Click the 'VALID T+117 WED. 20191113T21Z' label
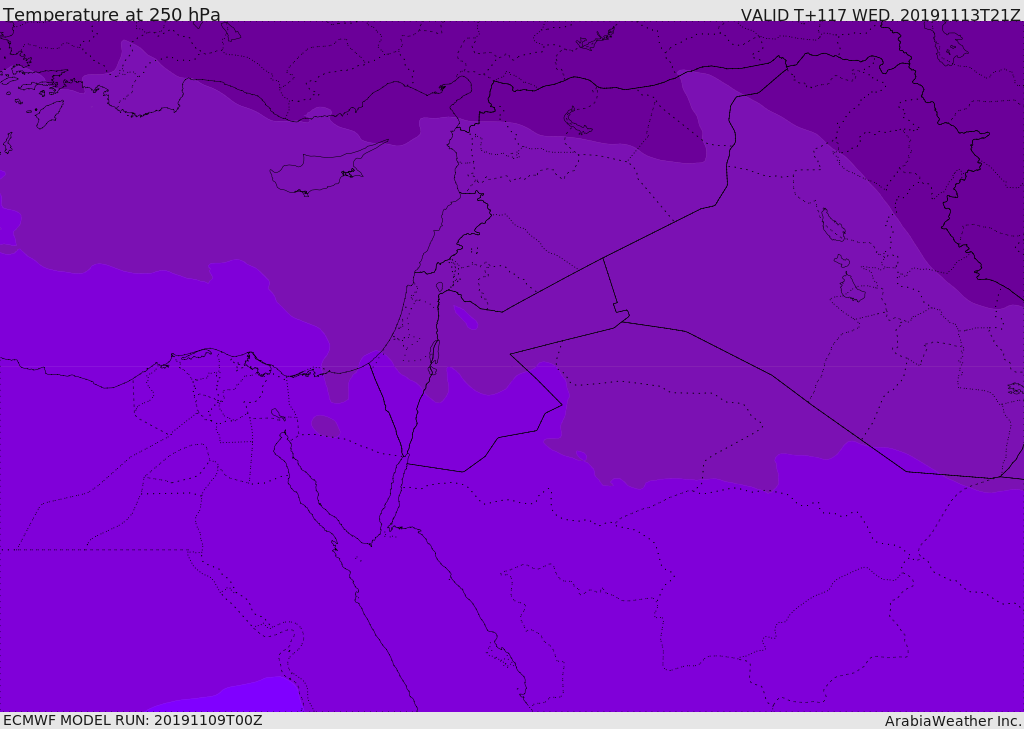 click(880, 15)
